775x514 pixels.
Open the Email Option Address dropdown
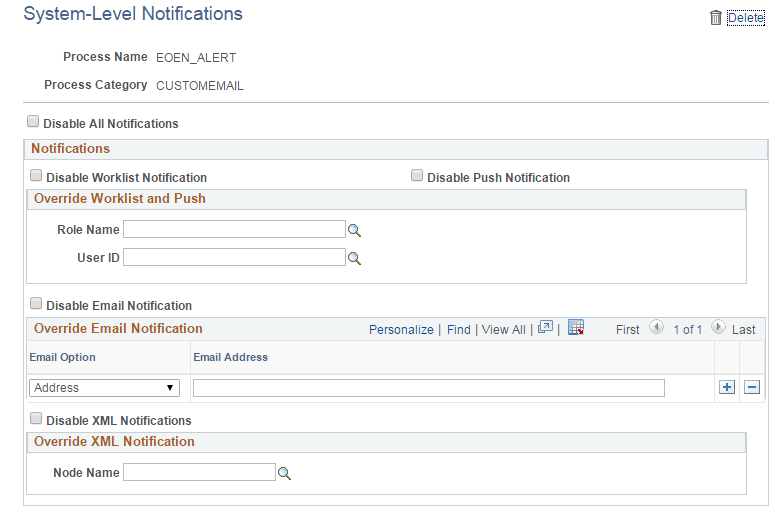tap(104, 388)
